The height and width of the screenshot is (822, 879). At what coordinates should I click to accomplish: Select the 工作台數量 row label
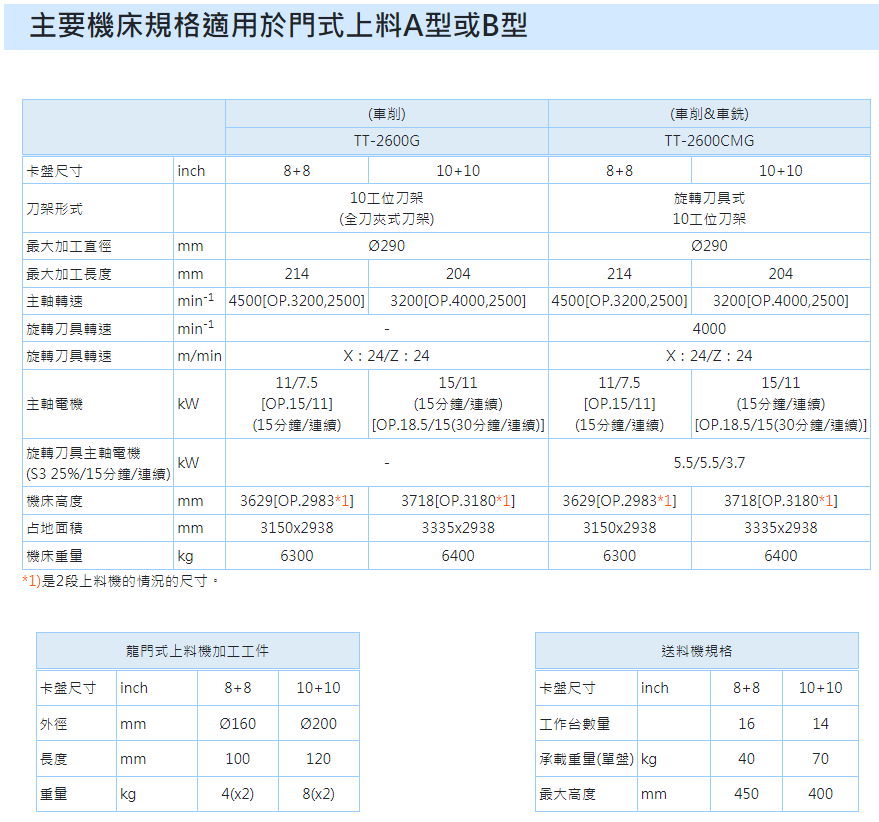[x=575, y=724]
